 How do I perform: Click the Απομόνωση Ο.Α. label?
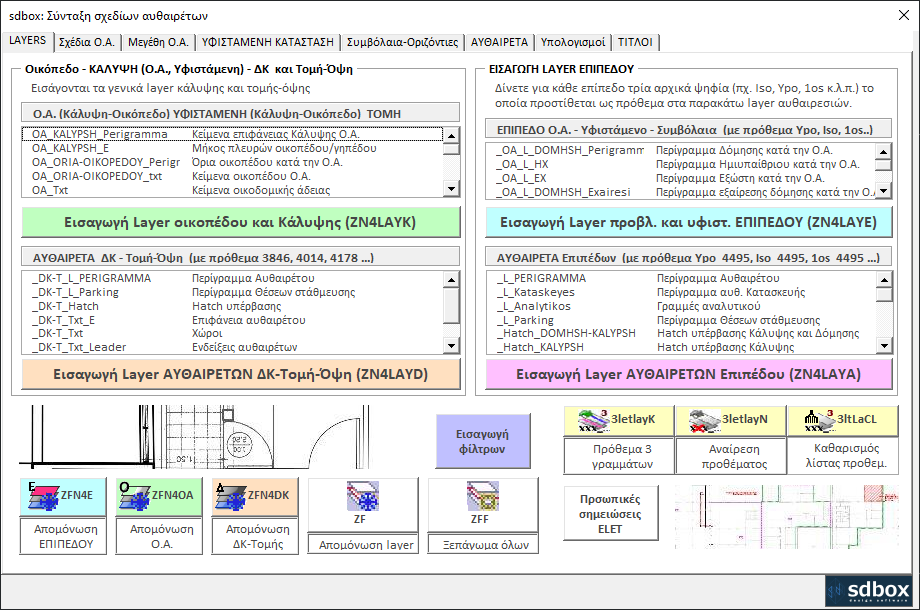(x=159, y=536)
